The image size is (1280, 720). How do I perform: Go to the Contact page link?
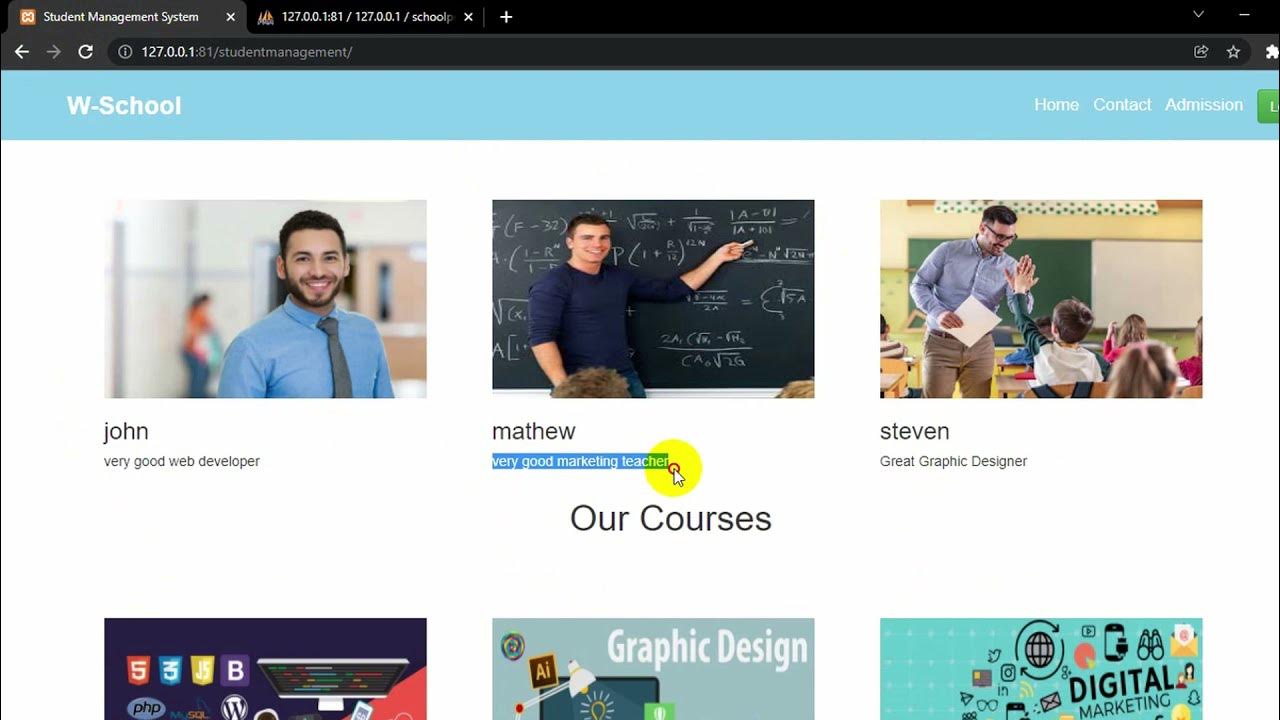click(x=1122, y=105)
